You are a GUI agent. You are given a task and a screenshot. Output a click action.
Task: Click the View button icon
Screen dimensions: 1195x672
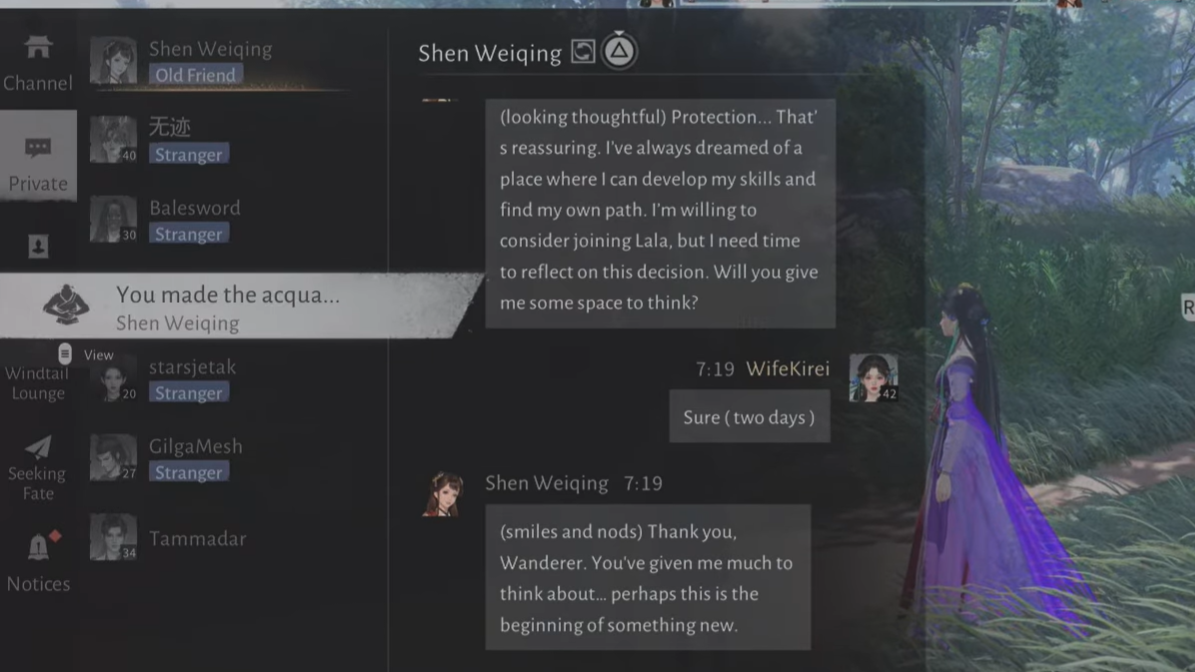[65, 354]
